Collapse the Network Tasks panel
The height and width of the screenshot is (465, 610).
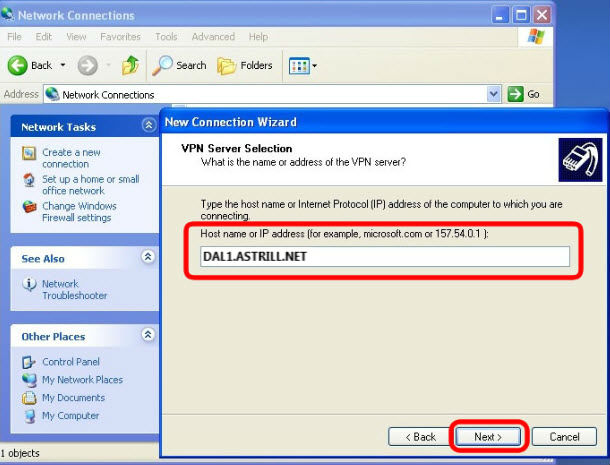148,125
